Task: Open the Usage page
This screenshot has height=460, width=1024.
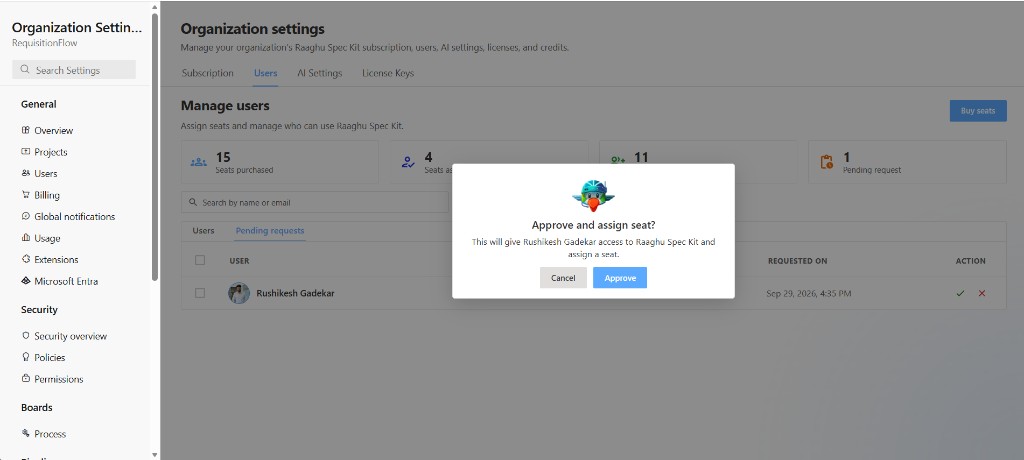Action: [48, 238]
